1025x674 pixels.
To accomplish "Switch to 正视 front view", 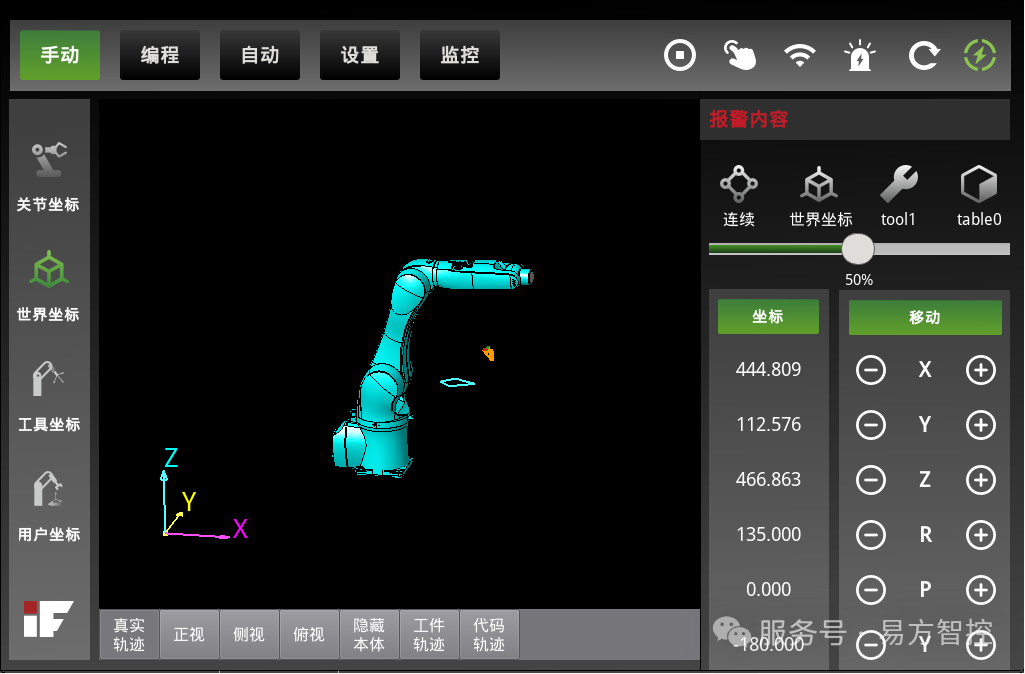I will [x=189, y=635].
